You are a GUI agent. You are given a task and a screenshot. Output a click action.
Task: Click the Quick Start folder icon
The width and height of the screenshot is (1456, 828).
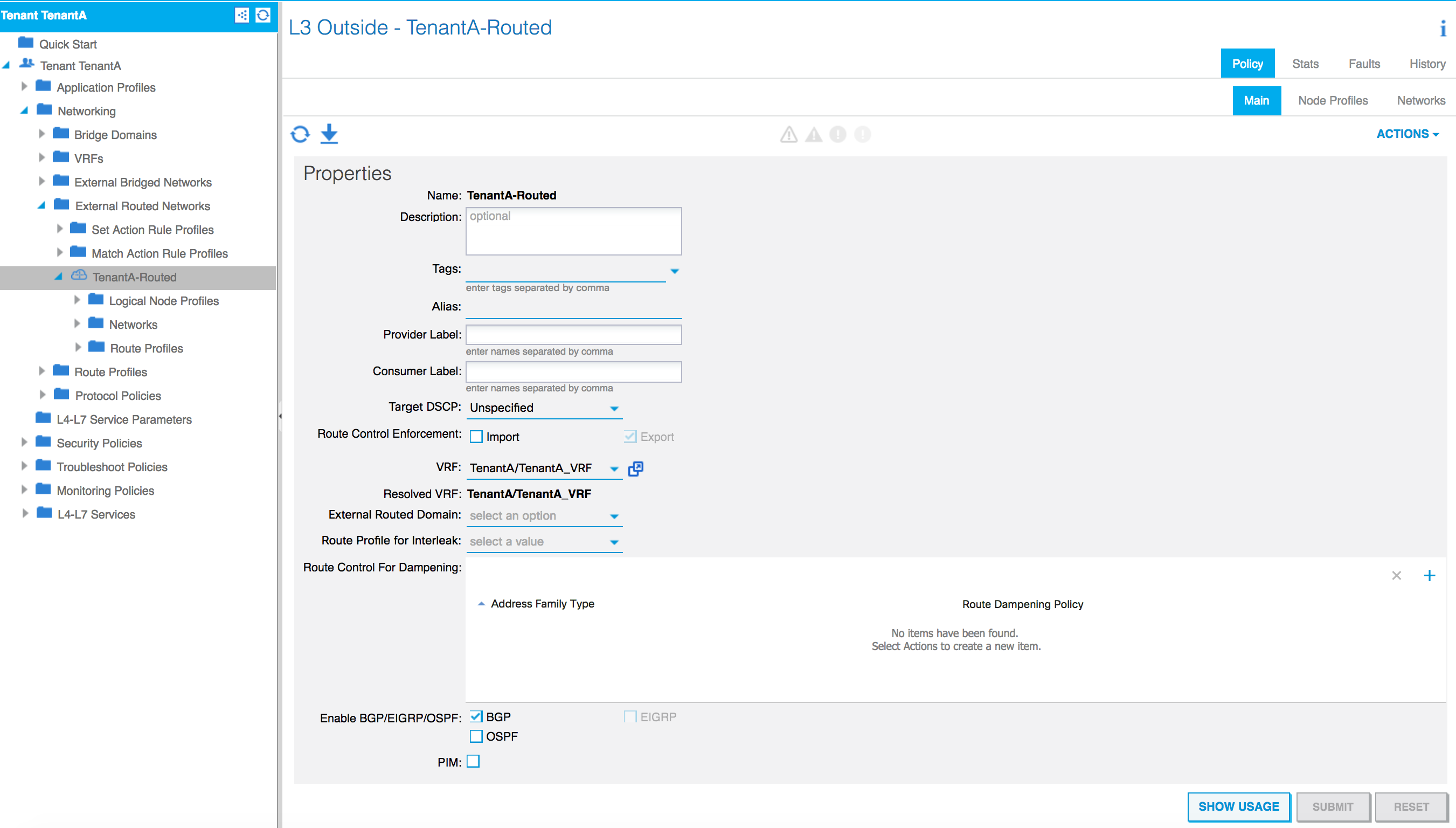[25, 42]
